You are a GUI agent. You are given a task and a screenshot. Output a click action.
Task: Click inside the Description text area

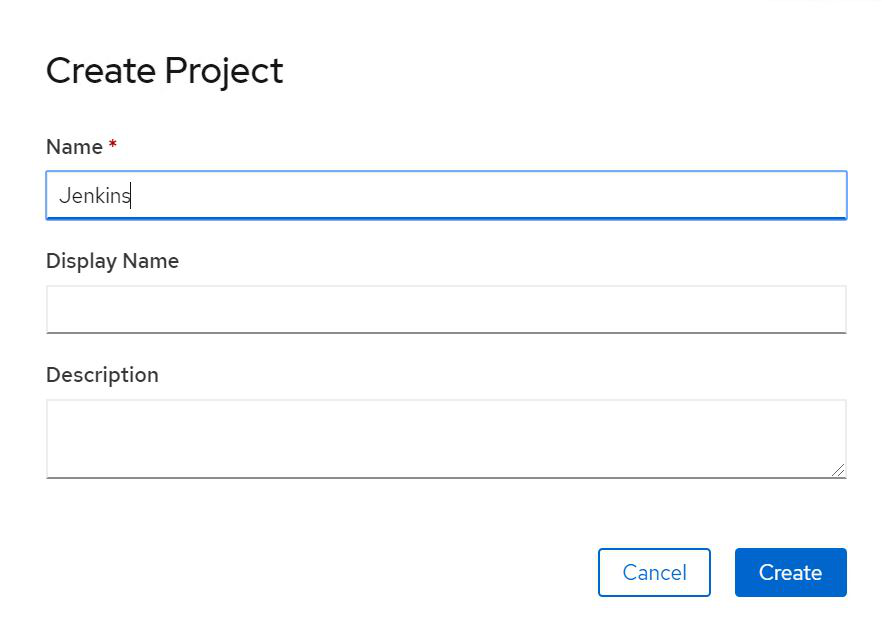[446, 438]
